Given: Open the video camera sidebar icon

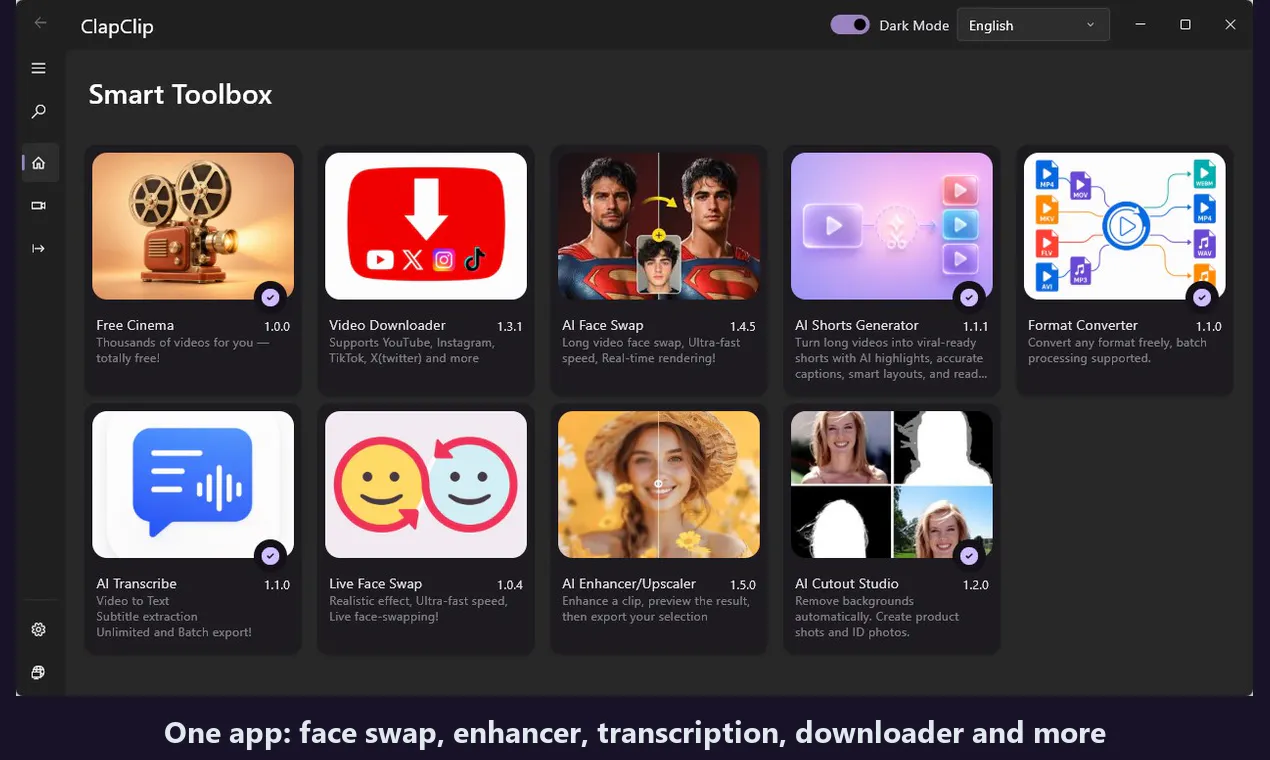Looking at the screenshot, I should click(39, 205).
